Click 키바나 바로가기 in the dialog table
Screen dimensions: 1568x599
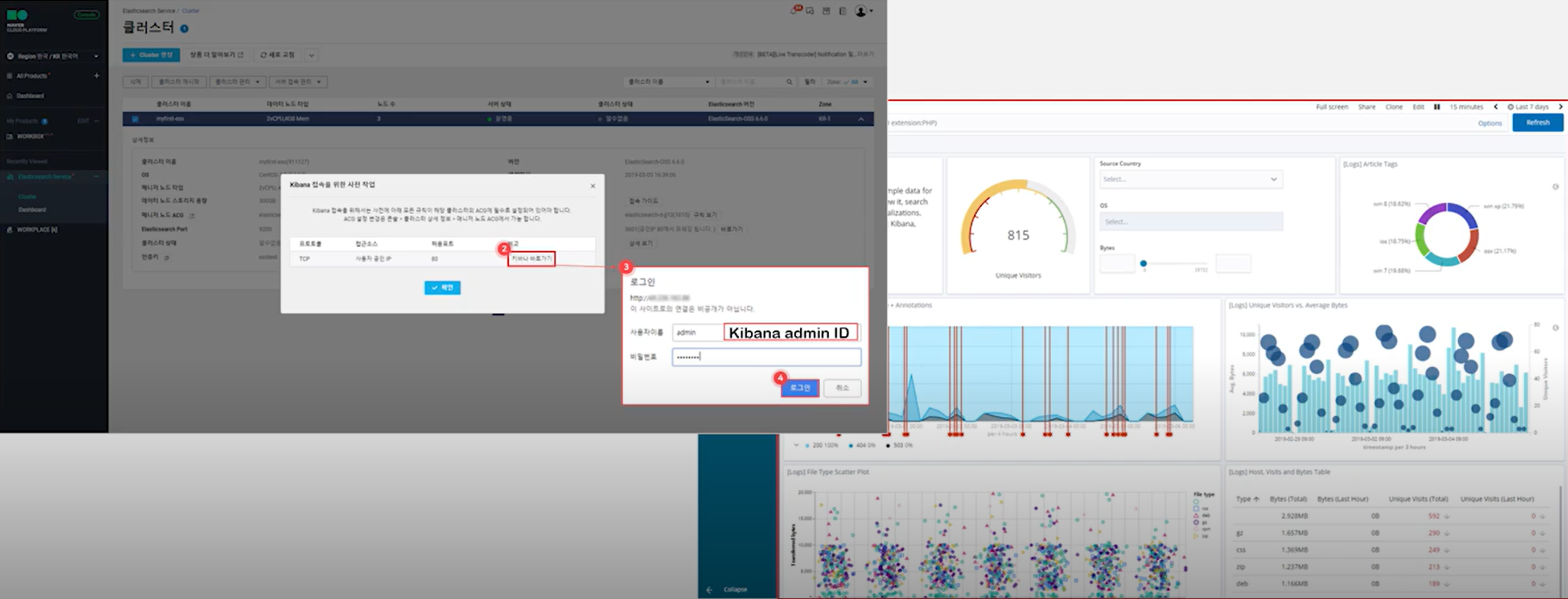click(532, 259)
